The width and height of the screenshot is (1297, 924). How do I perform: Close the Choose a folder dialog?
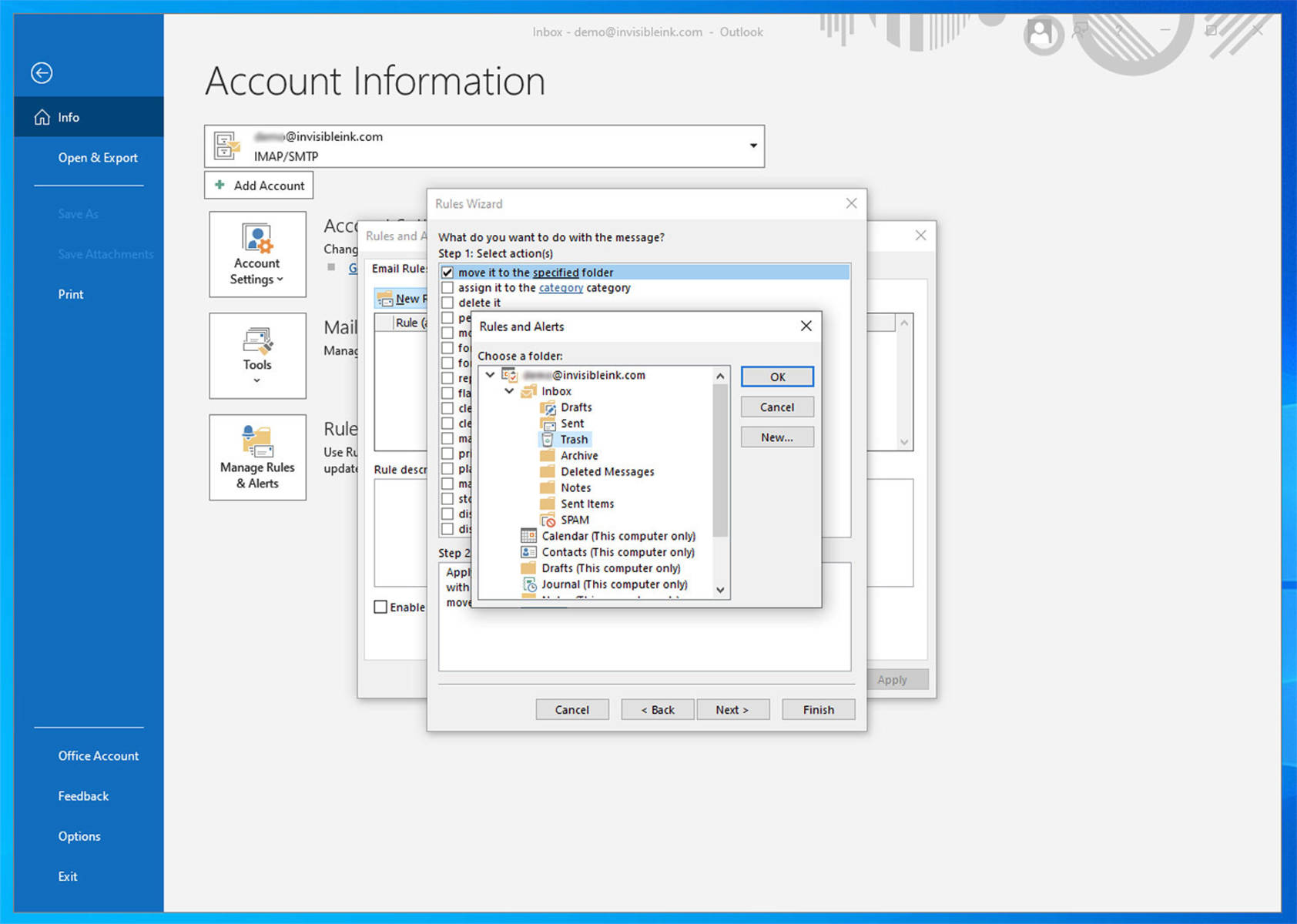(806, 326)
